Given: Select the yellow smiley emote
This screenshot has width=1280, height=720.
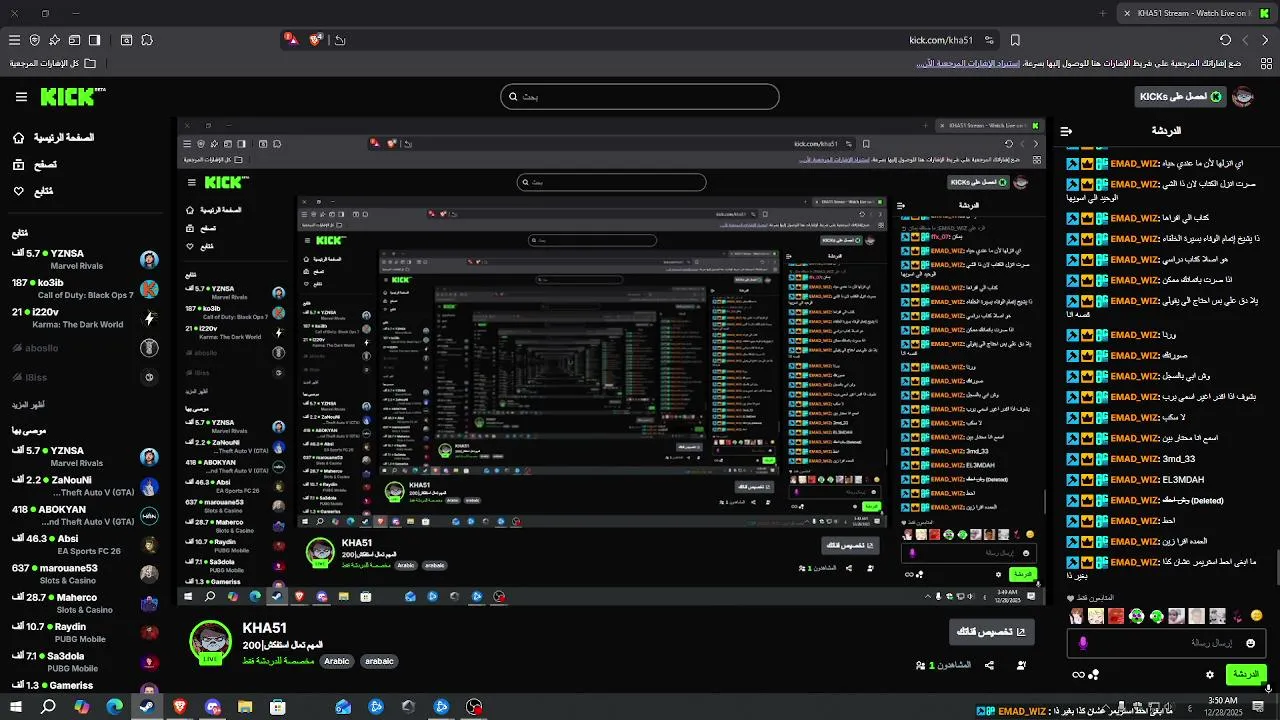Looking at the screenshot, I should [1257, 616].
